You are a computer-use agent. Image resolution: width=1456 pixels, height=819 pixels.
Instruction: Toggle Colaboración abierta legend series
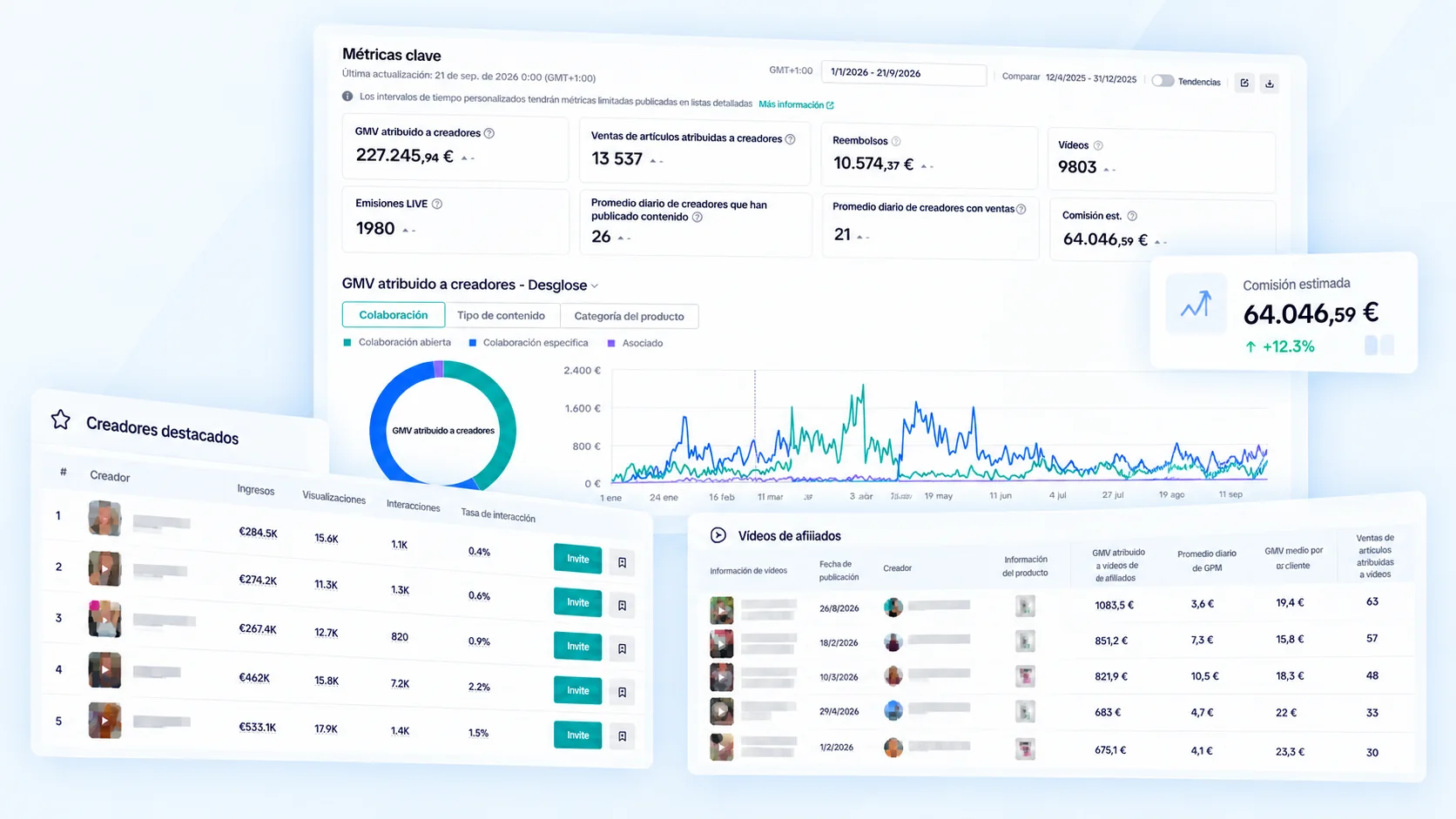tap(397, 342)
